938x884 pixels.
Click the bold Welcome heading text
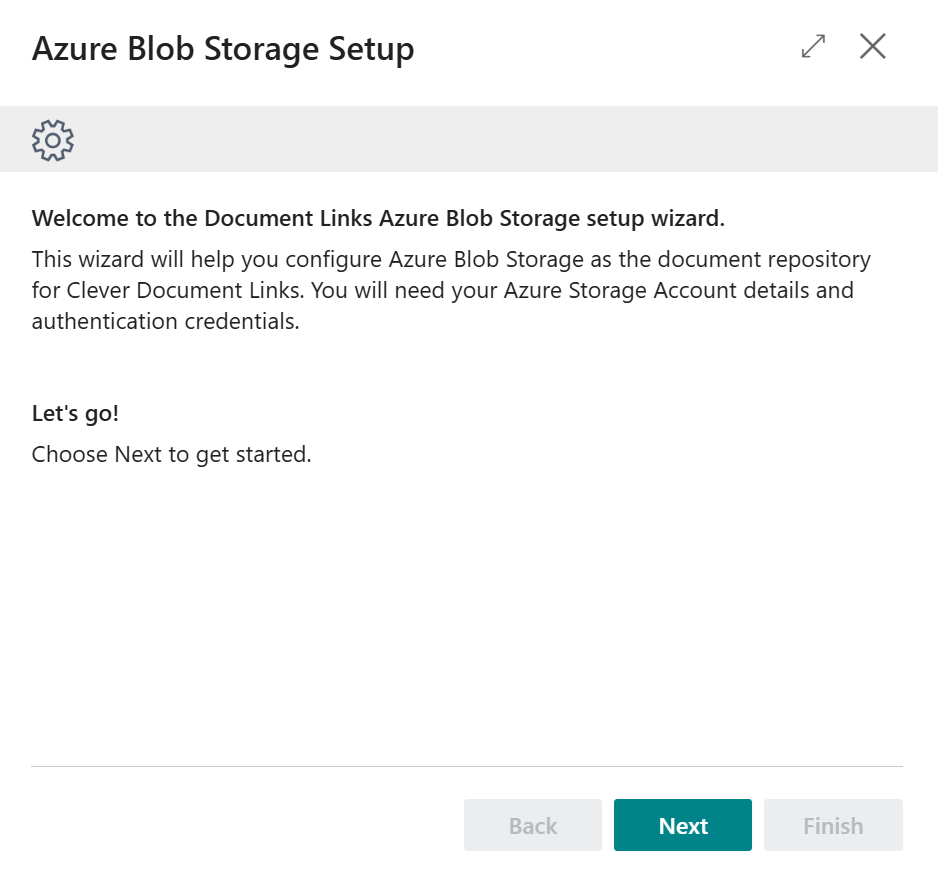(x=378, y=218)
